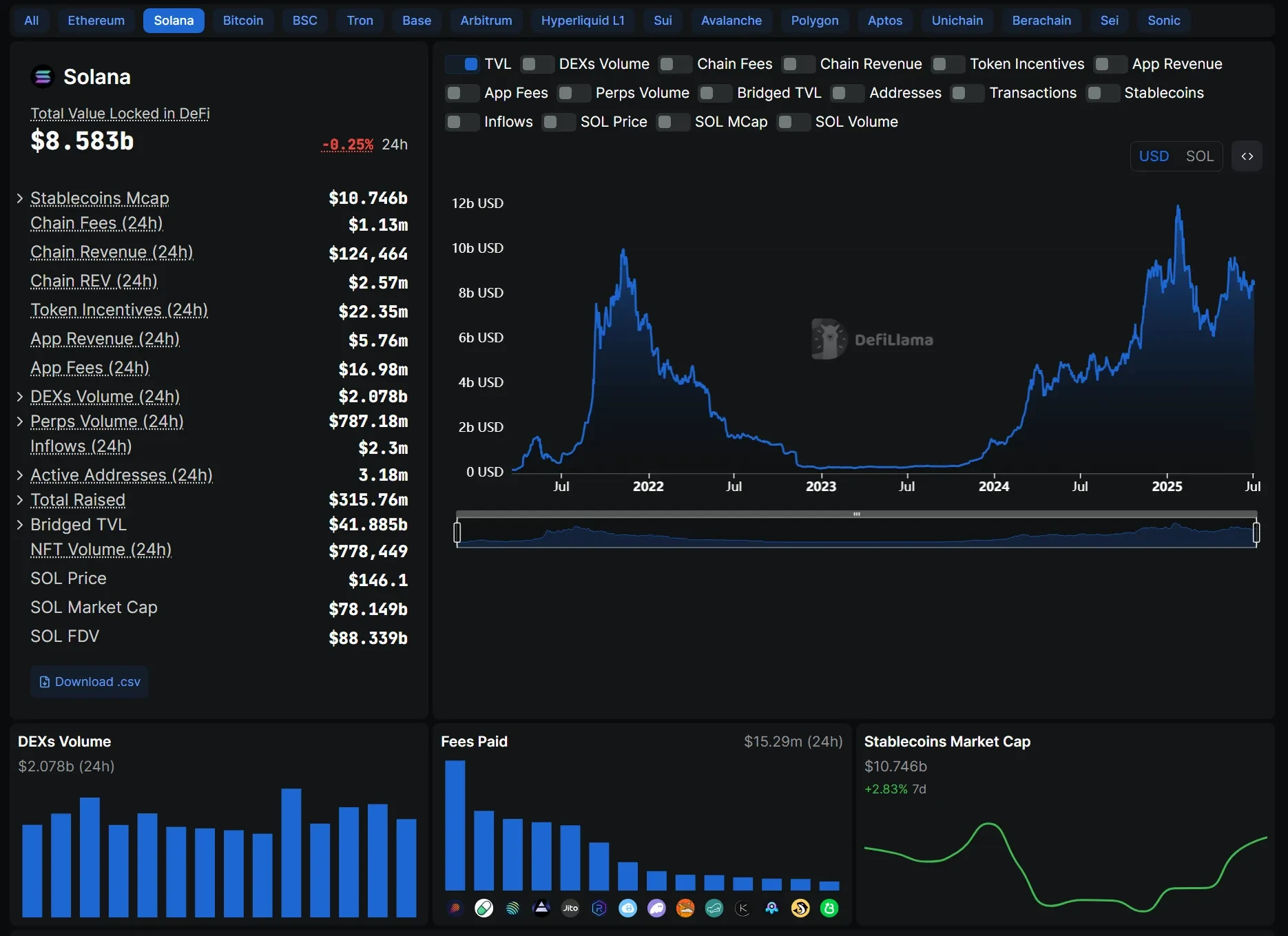Open the Bitcoin chain tab
The height and width of the screenshot is (936, 1288).
click(243, 21)
